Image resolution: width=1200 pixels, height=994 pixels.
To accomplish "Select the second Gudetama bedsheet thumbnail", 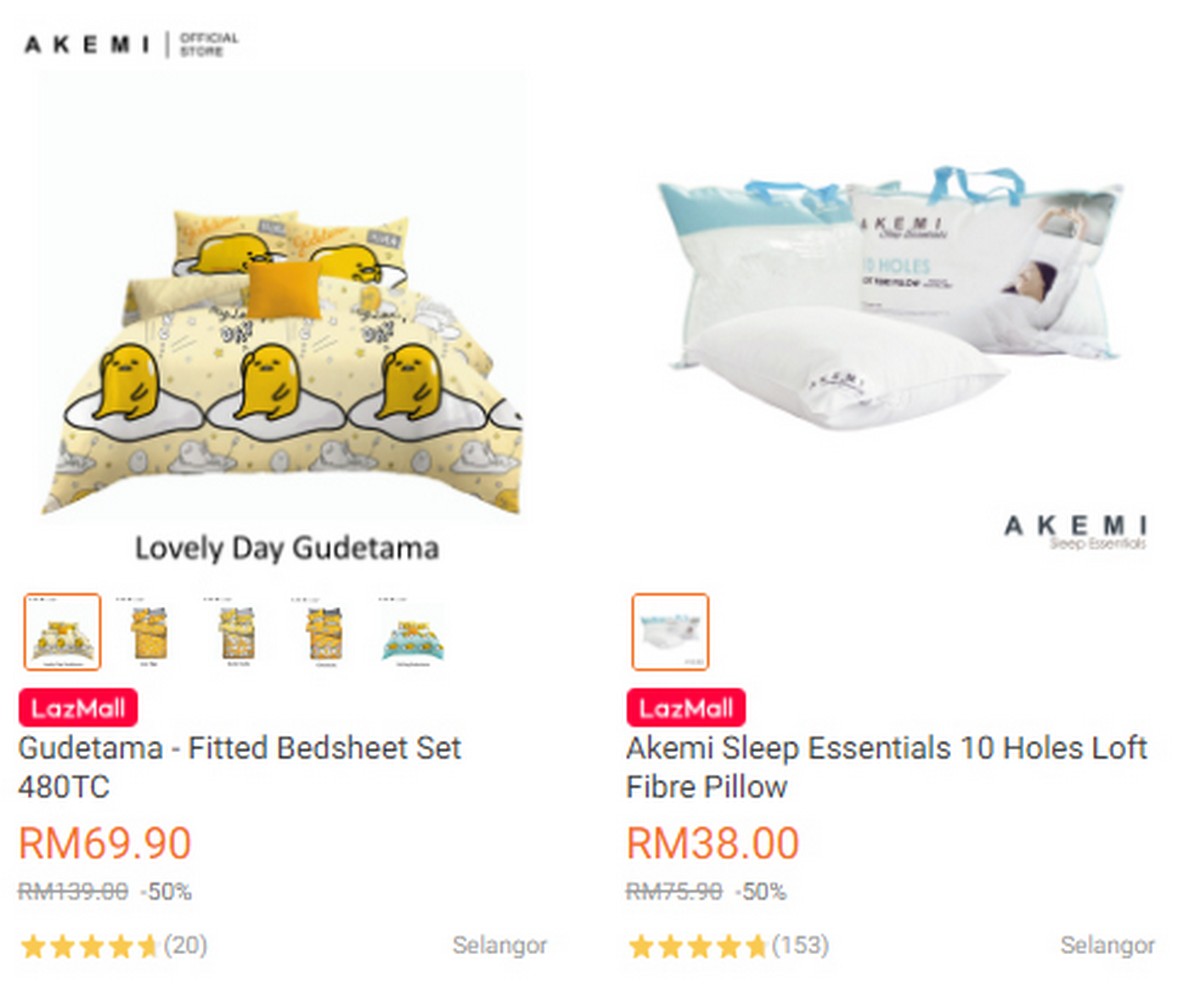I will pos(149,632).
